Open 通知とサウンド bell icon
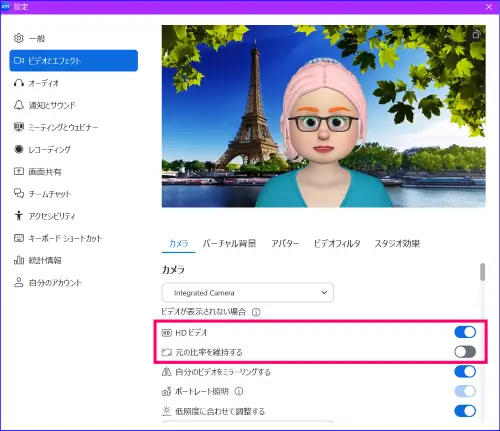 tap(19, 105)
